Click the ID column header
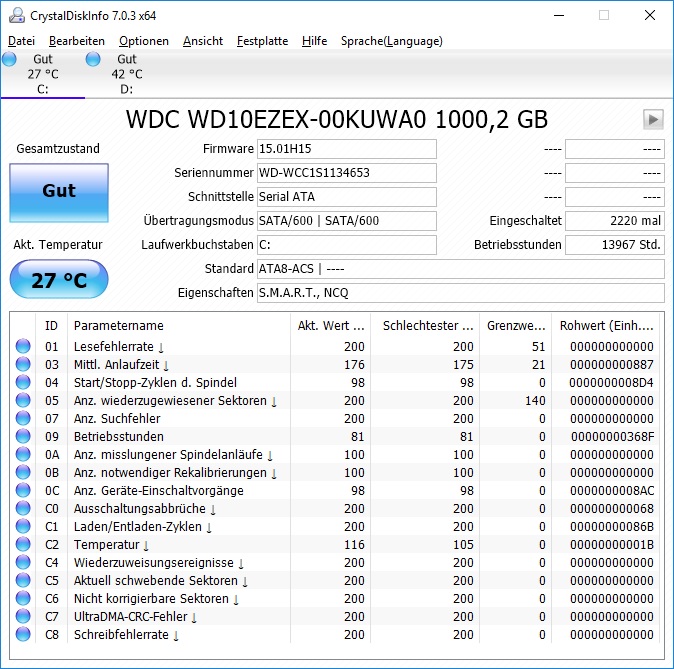 (51, 325)
